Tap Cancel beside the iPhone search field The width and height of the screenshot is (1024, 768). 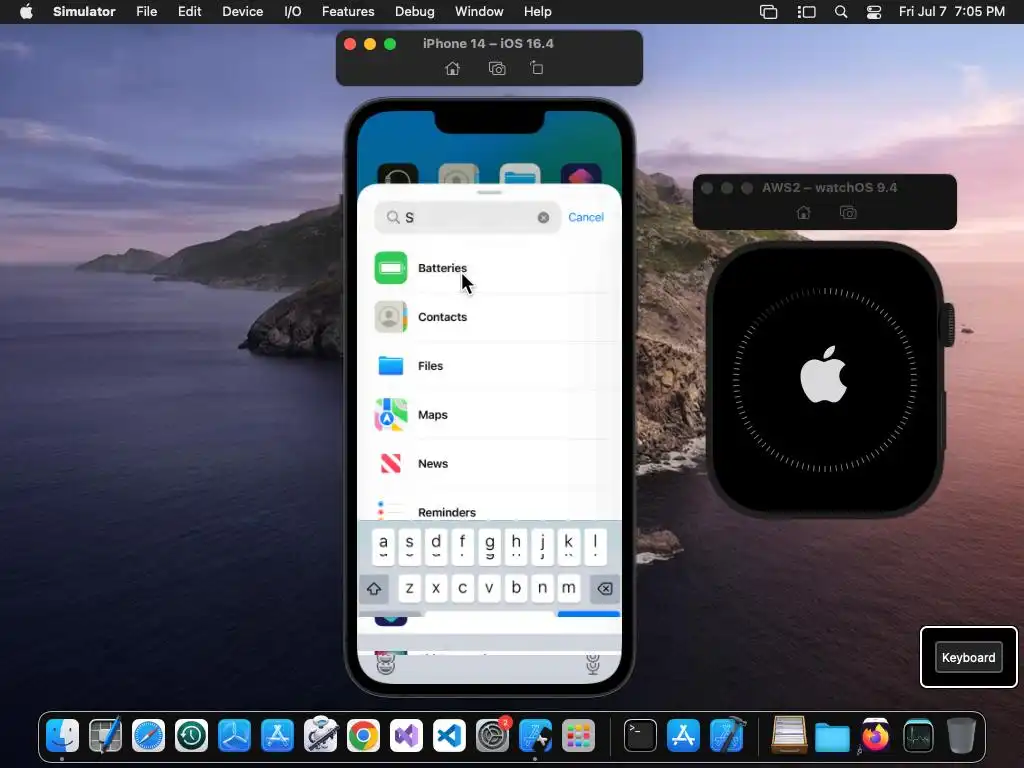pyautogui.click(x=586, y=217)
